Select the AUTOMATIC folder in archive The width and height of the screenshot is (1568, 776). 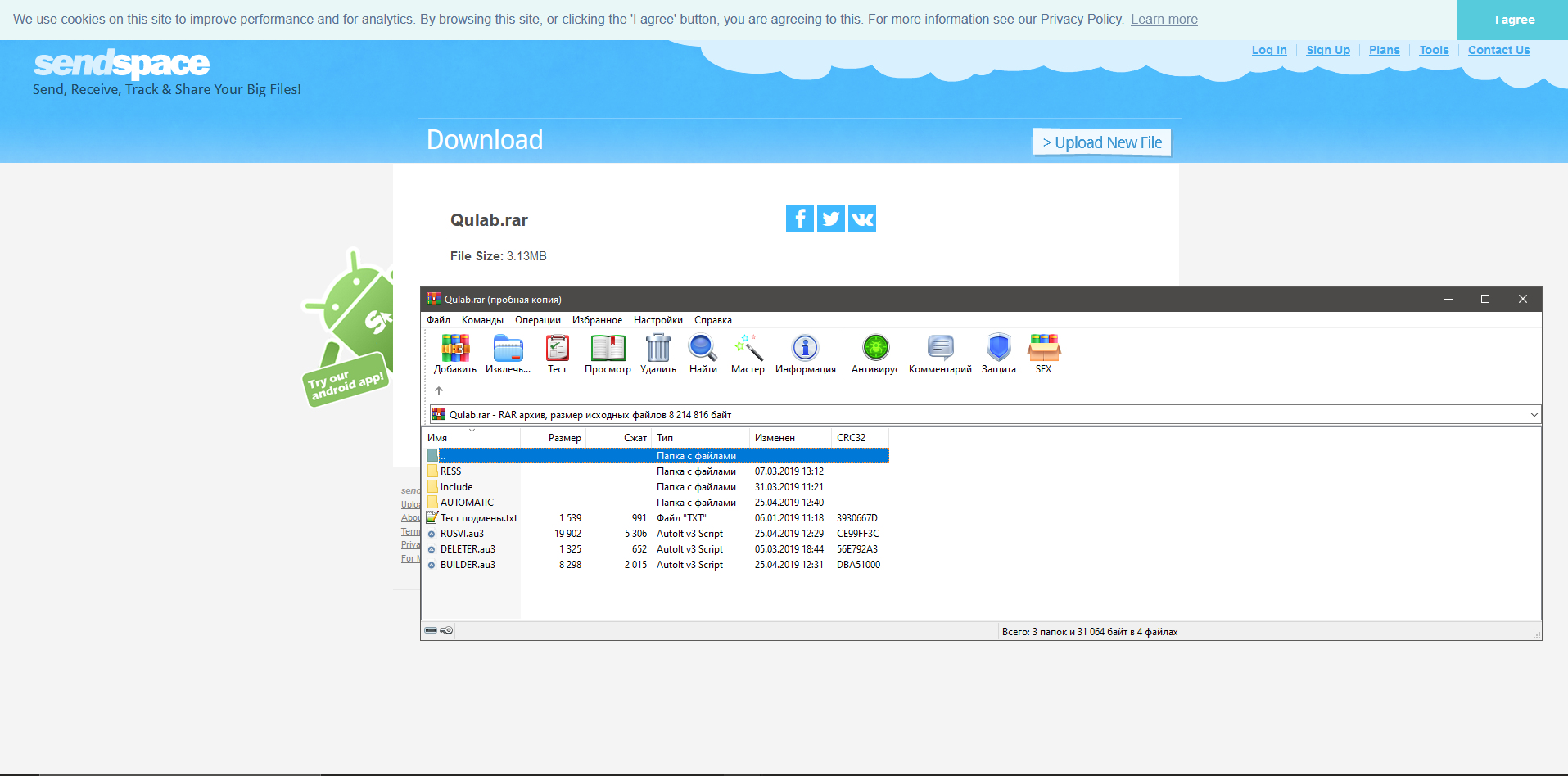[467, 503]
